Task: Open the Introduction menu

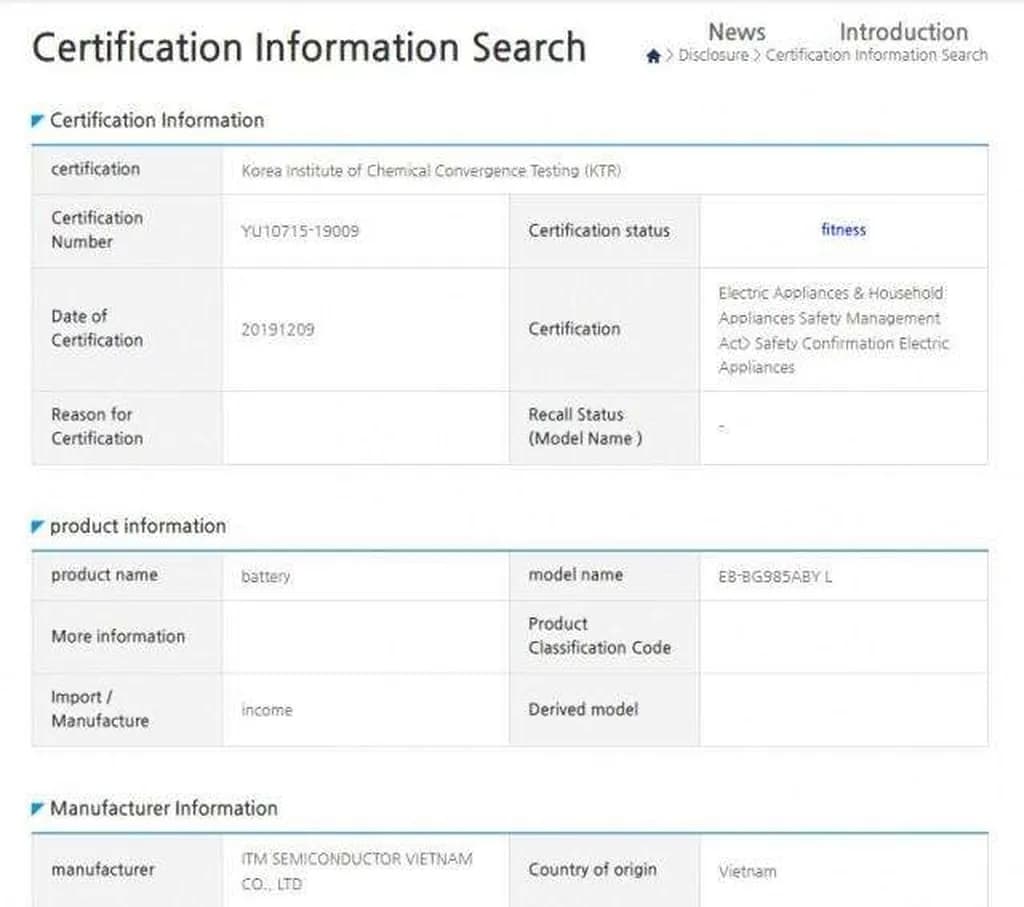Action: point(903,32)
